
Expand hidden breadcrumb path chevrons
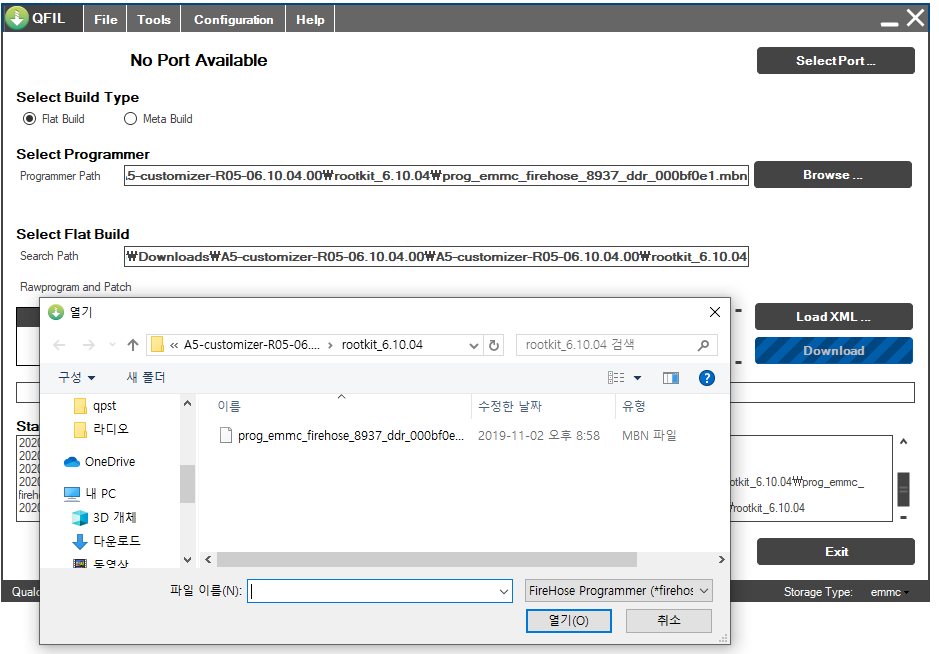tap(174, 345)
